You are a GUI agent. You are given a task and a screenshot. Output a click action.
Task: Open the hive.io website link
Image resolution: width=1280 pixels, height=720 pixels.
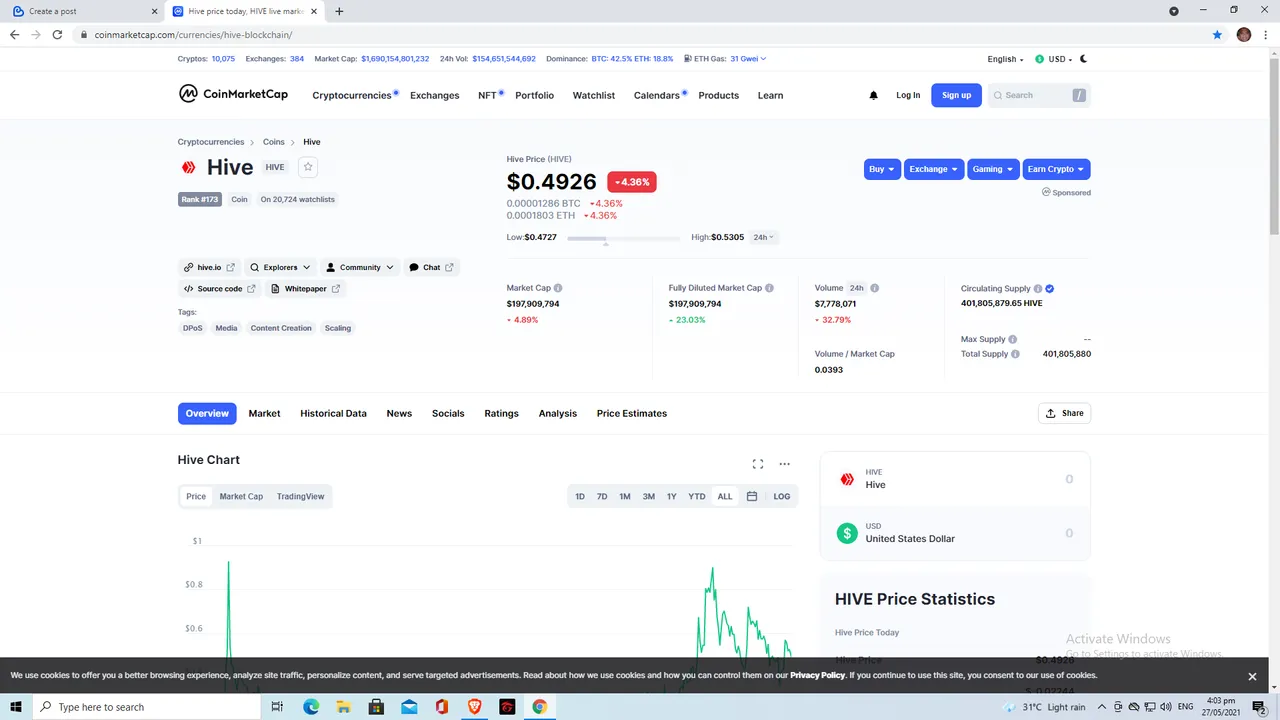tap(209, 267)
